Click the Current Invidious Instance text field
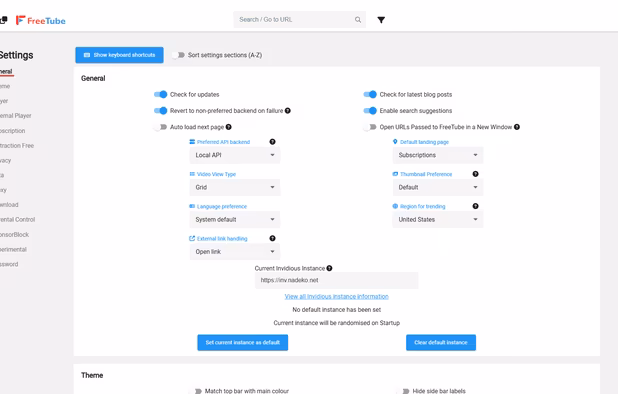The height and width of the screenshot is (394, 618). [337, 280]
